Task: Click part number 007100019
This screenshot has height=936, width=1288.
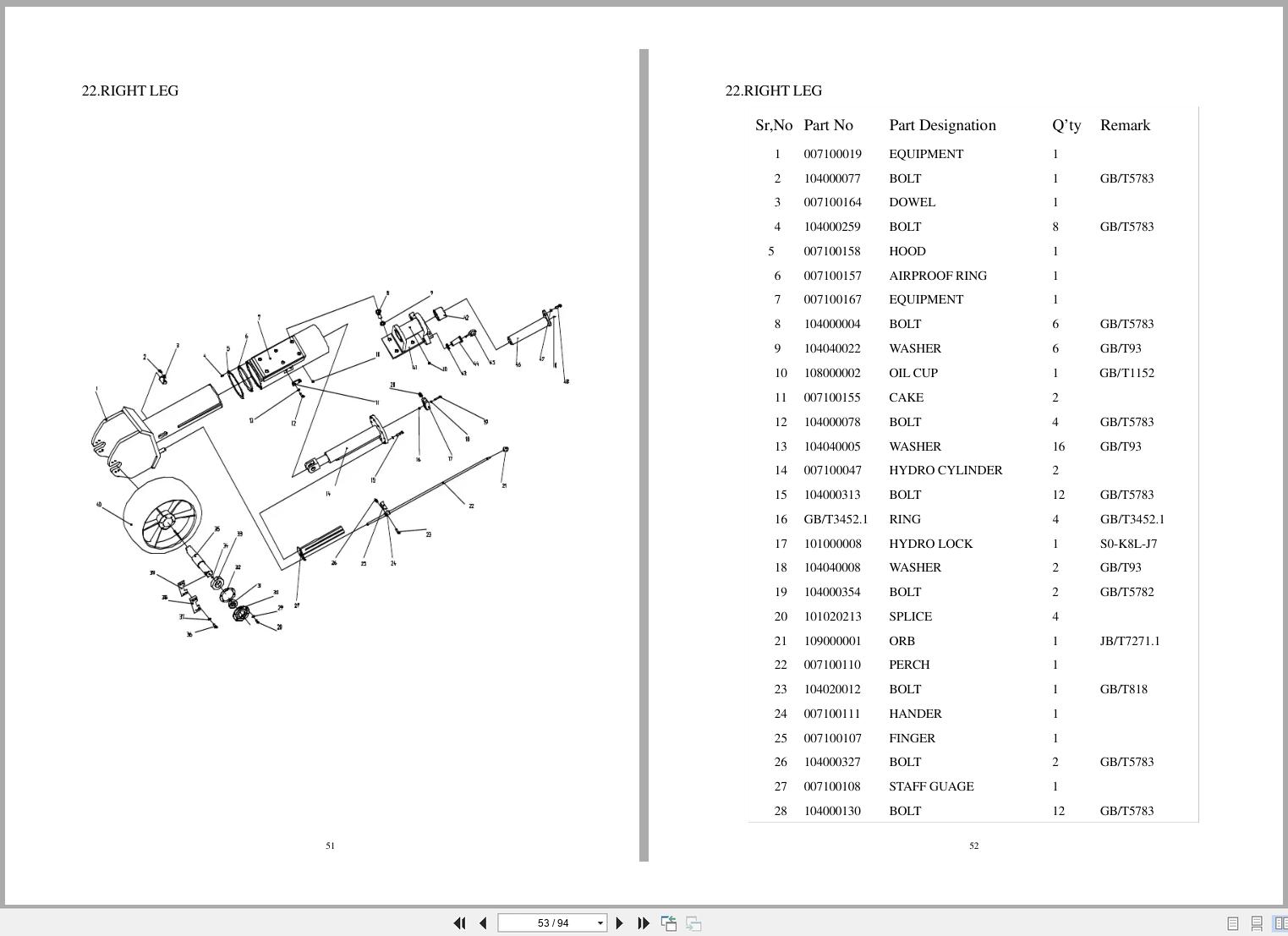Action: coord(832,154)
